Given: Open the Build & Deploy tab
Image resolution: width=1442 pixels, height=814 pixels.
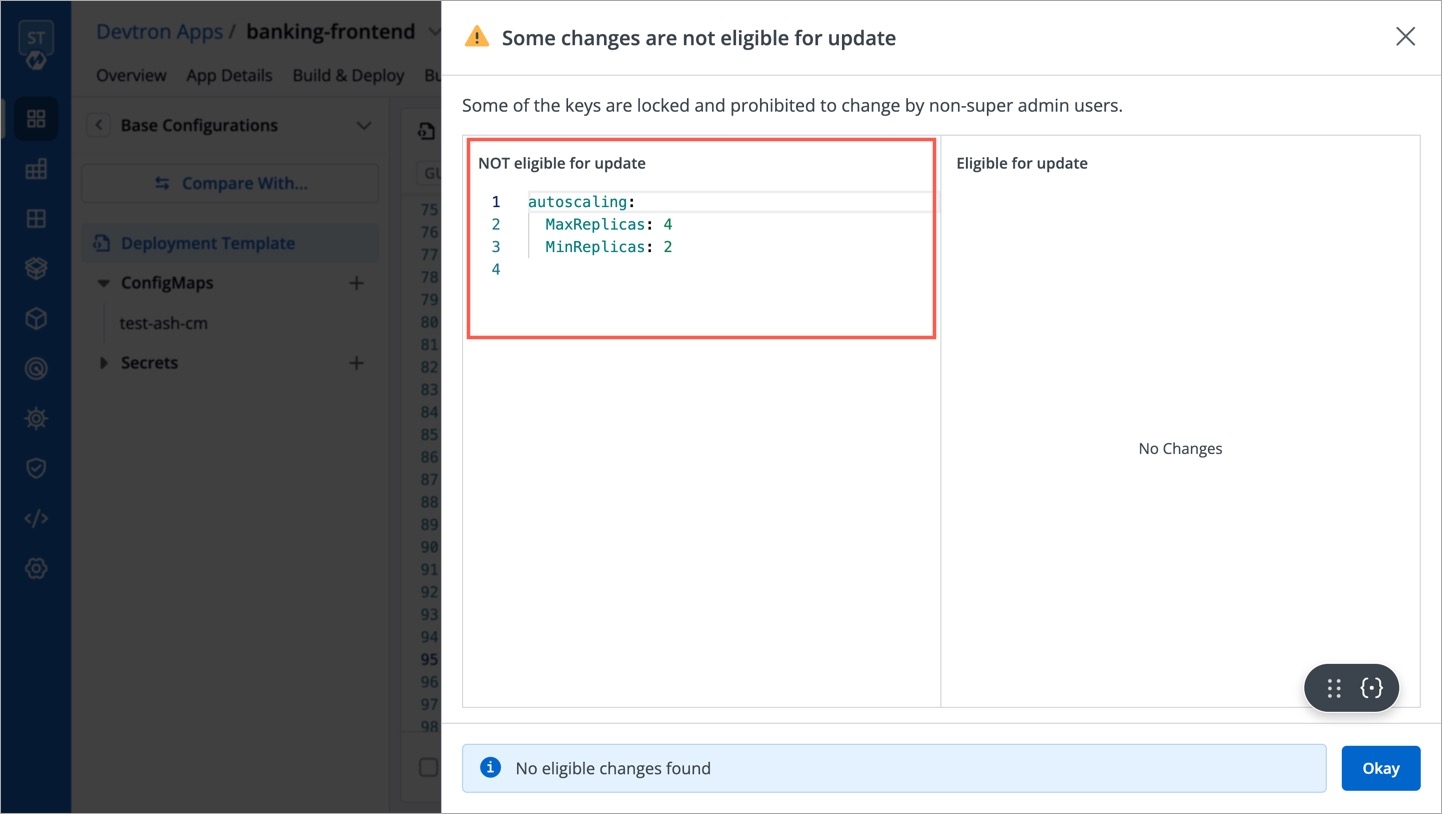Looking at the screenshot, I should tap(348, 75).
